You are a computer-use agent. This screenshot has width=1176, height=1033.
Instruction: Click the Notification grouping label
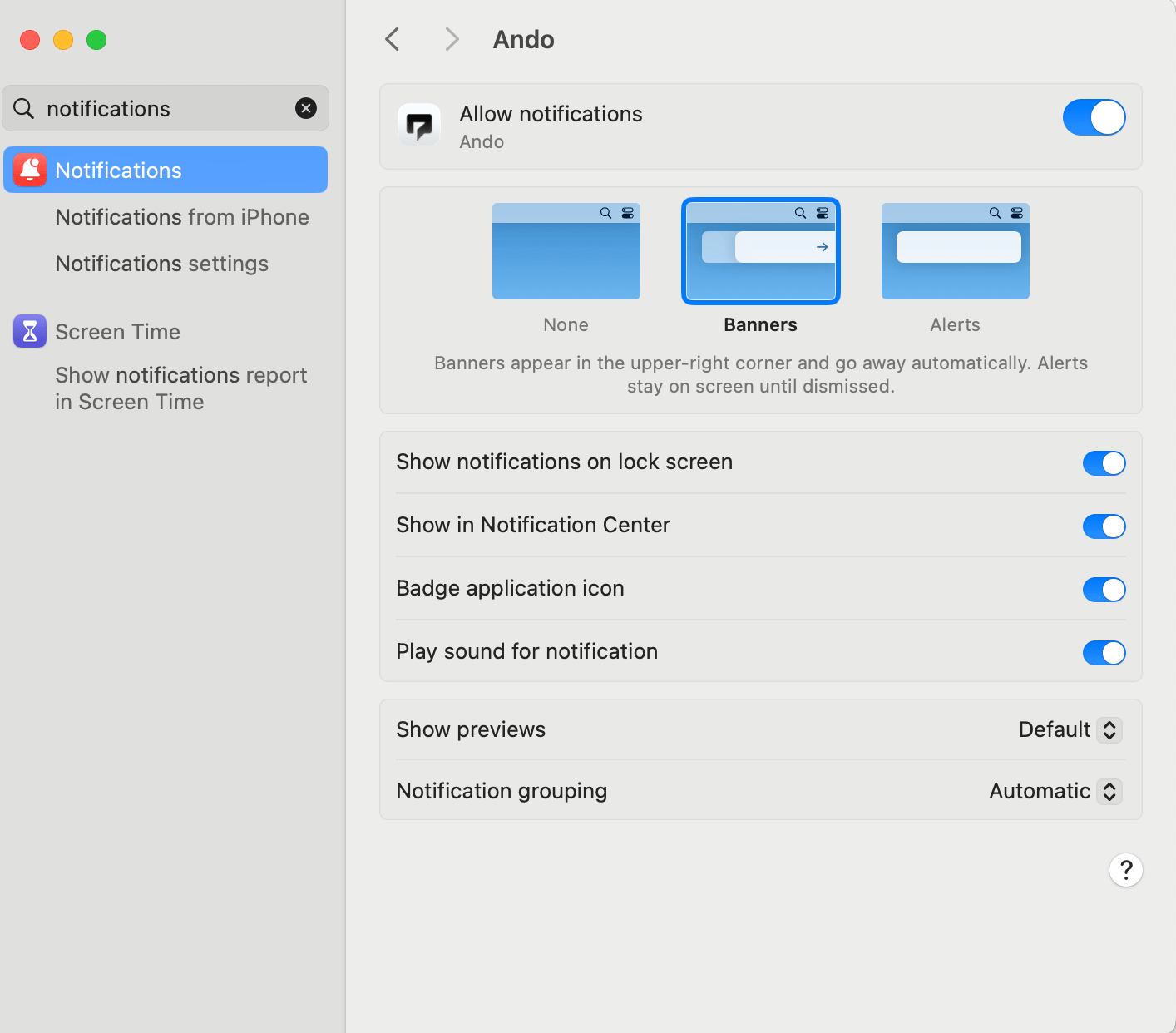502,791
